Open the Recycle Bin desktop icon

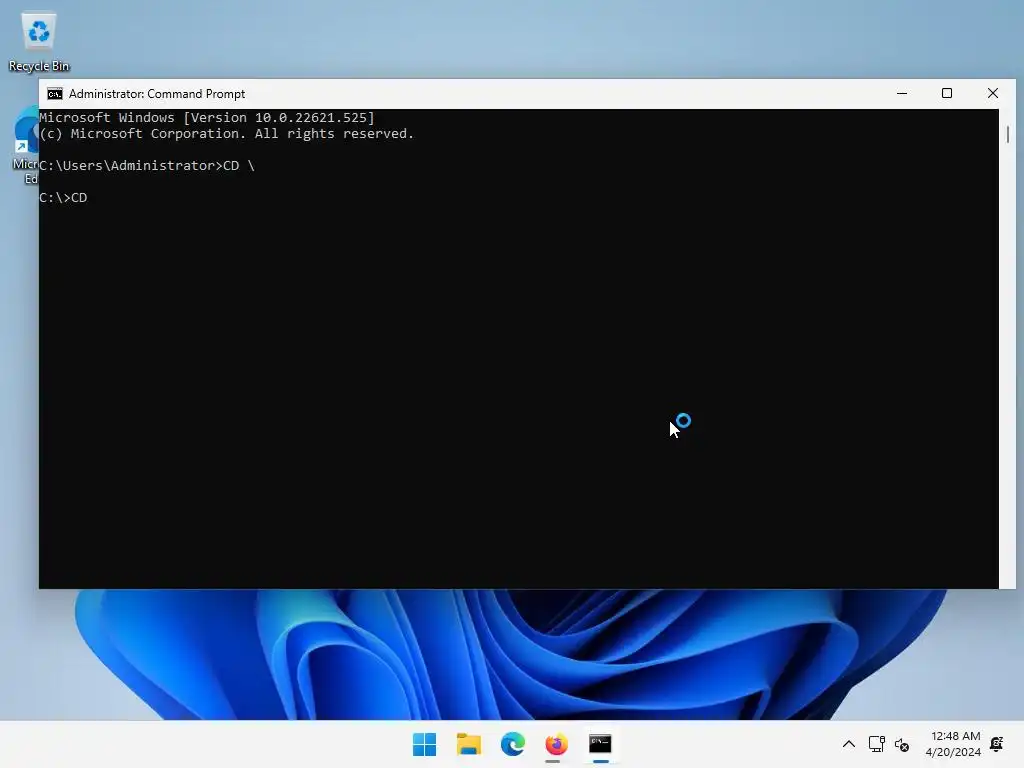39,42
